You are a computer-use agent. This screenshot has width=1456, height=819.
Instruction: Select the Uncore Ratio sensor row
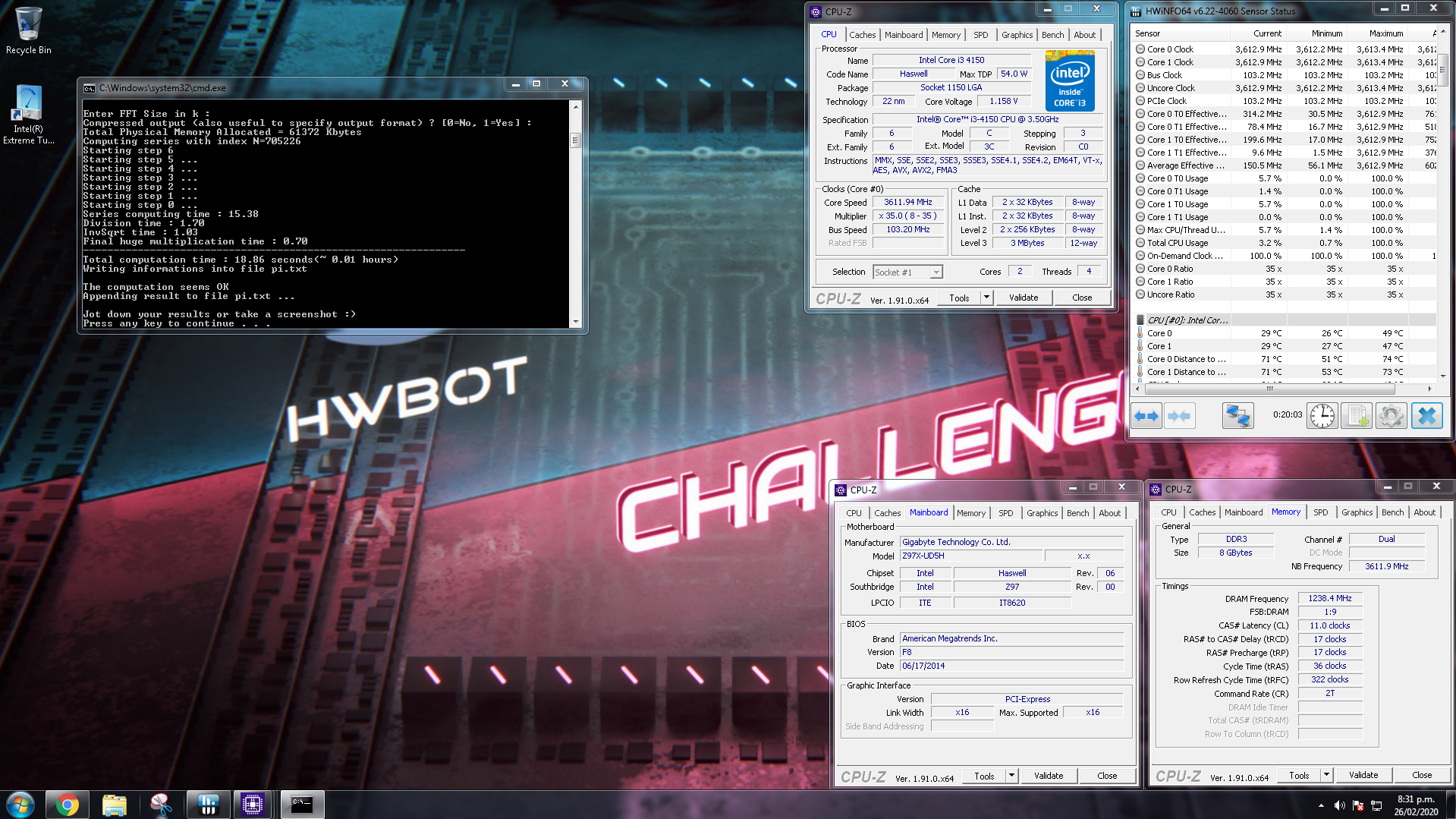(1285, 295)
